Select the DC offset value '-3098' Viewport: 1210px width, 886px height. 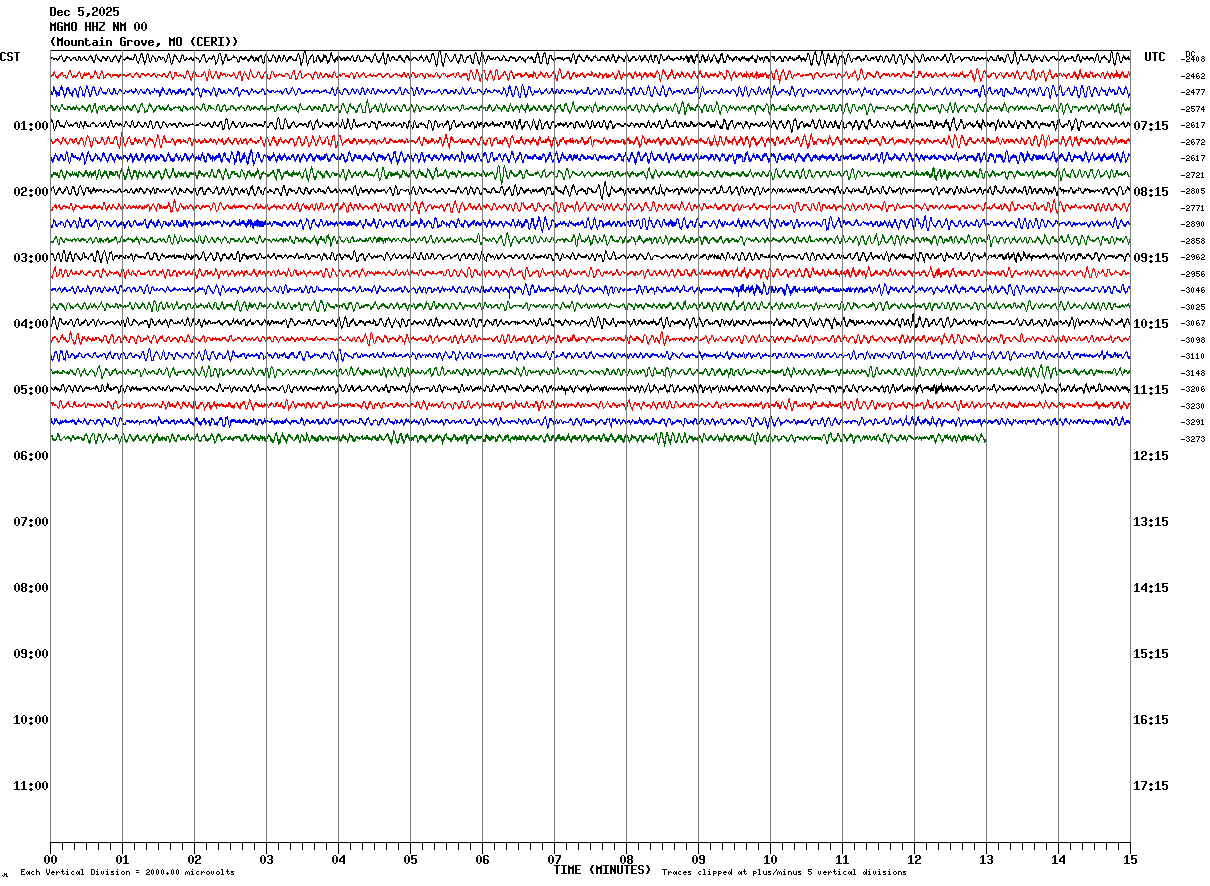point(1193,340)
